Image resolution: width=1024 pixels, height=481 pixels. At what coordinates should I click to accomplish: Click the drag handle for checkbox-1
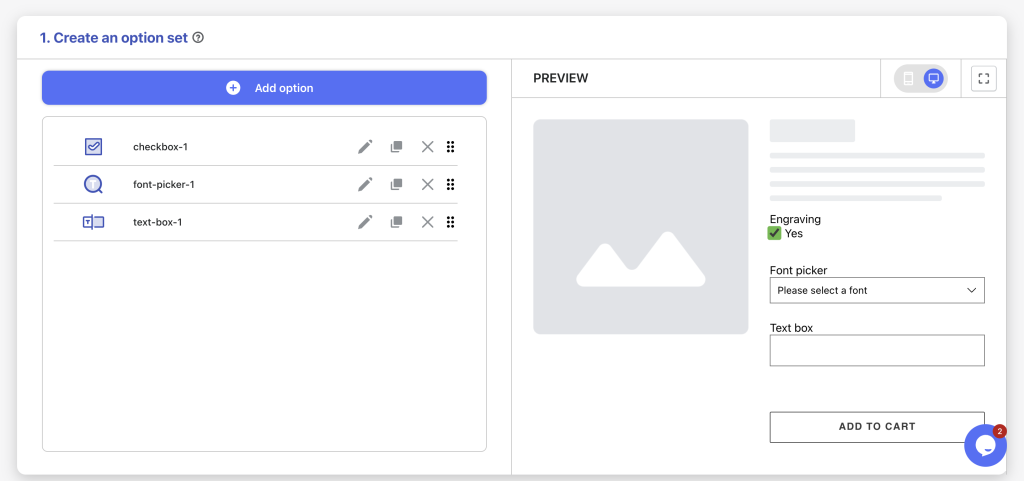click(x=450, y=147)
